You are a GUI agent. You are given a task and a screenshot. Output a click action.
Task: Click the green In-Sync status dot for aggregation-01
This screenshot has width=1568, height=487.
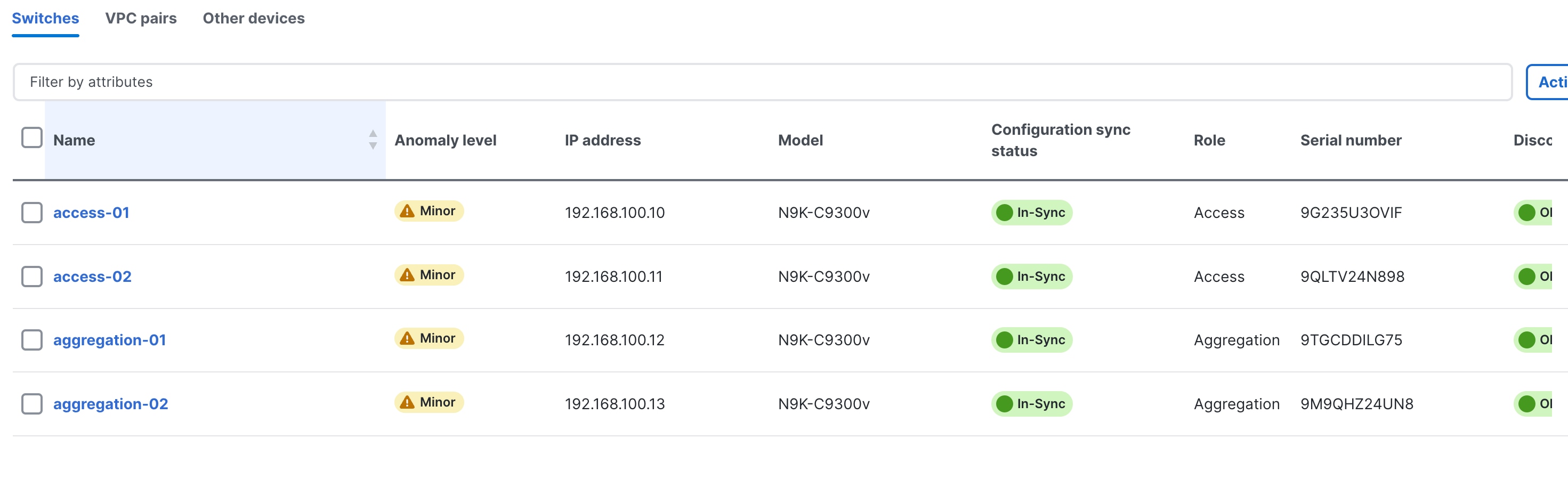[1004, 340]
